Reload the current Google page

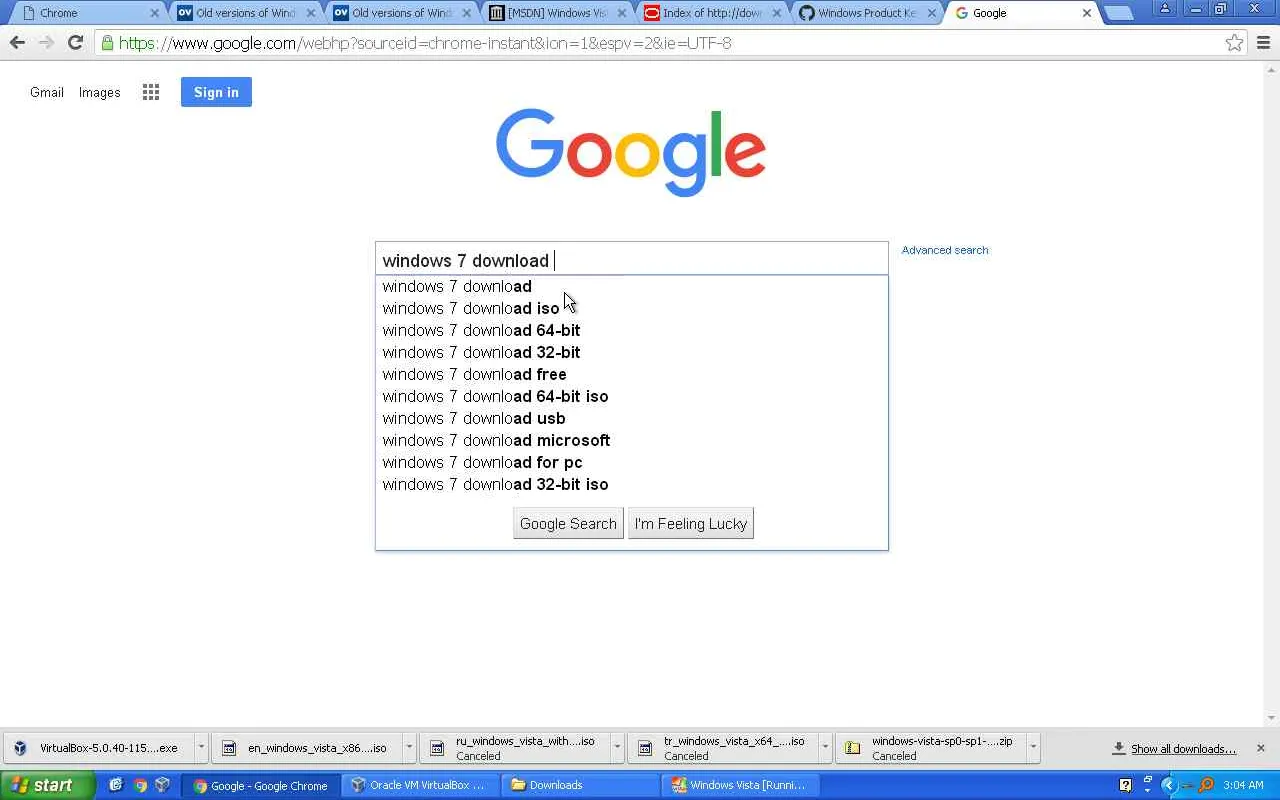[75, 43]
